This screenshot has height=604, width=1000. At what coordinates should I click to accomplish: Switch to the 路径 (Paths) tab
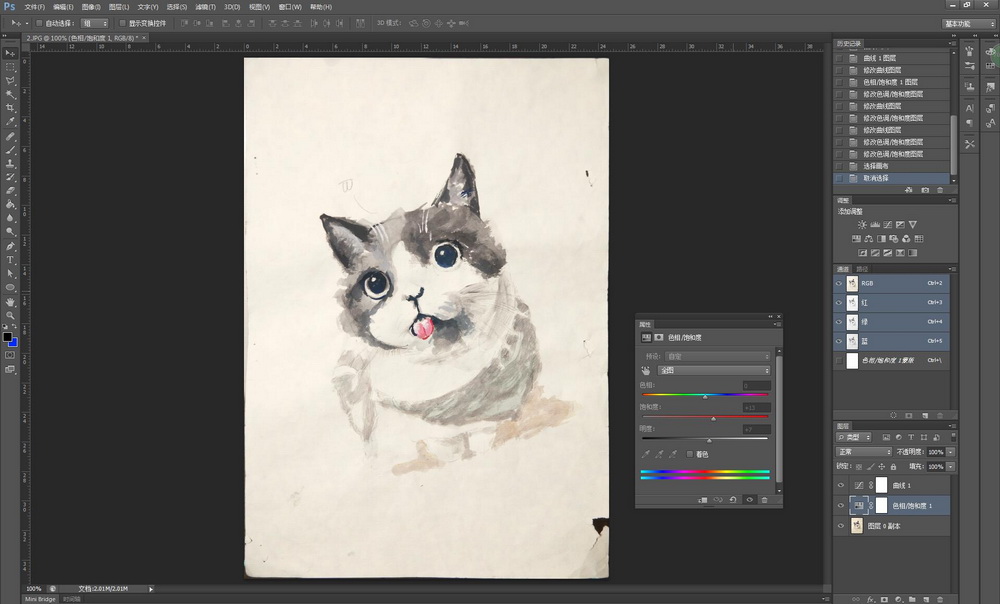[862, 269]
